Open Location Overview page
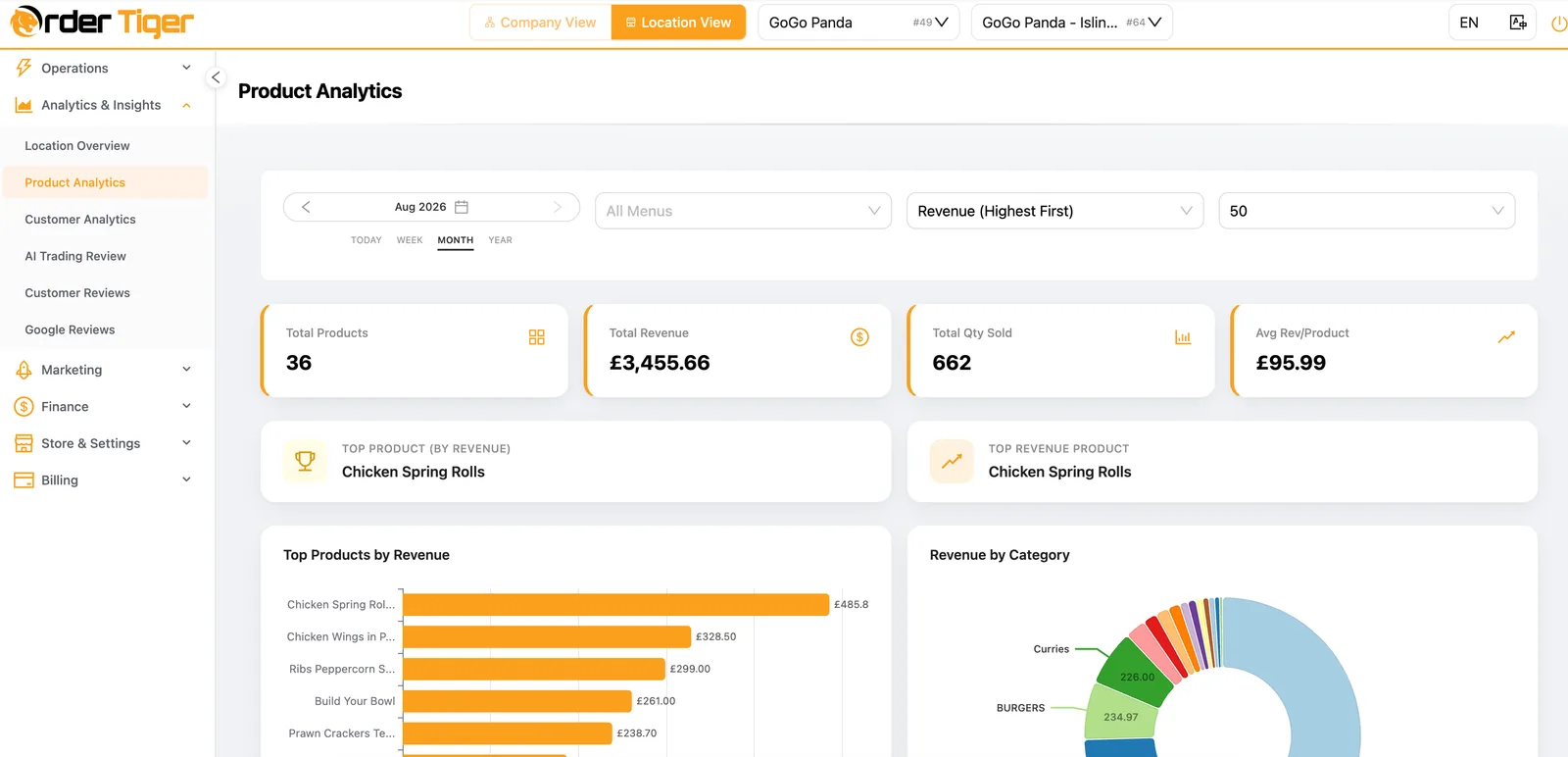 [x=105, y=146]
